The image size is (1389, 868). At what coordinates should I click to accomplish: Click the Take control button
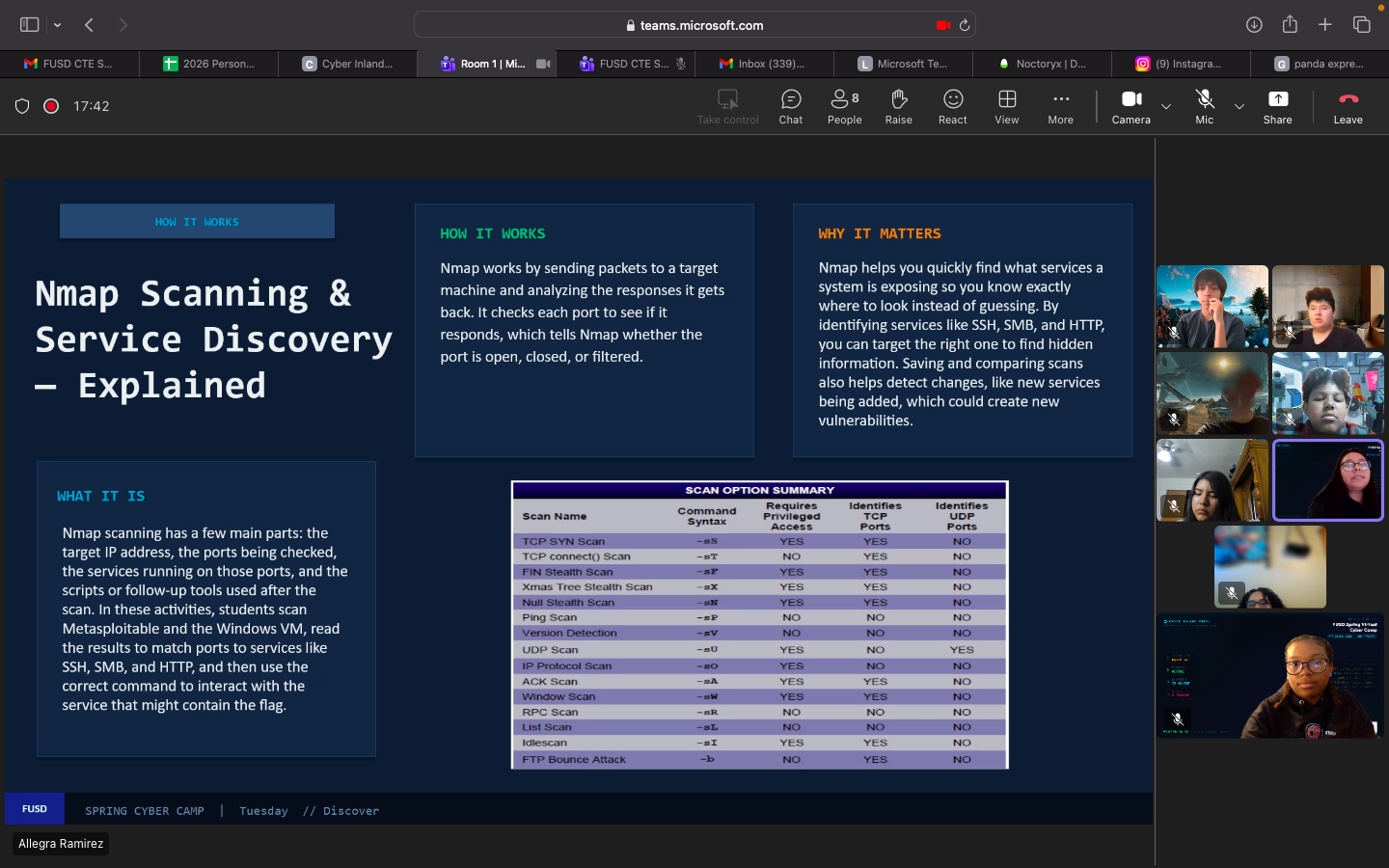tap(727, 106)
